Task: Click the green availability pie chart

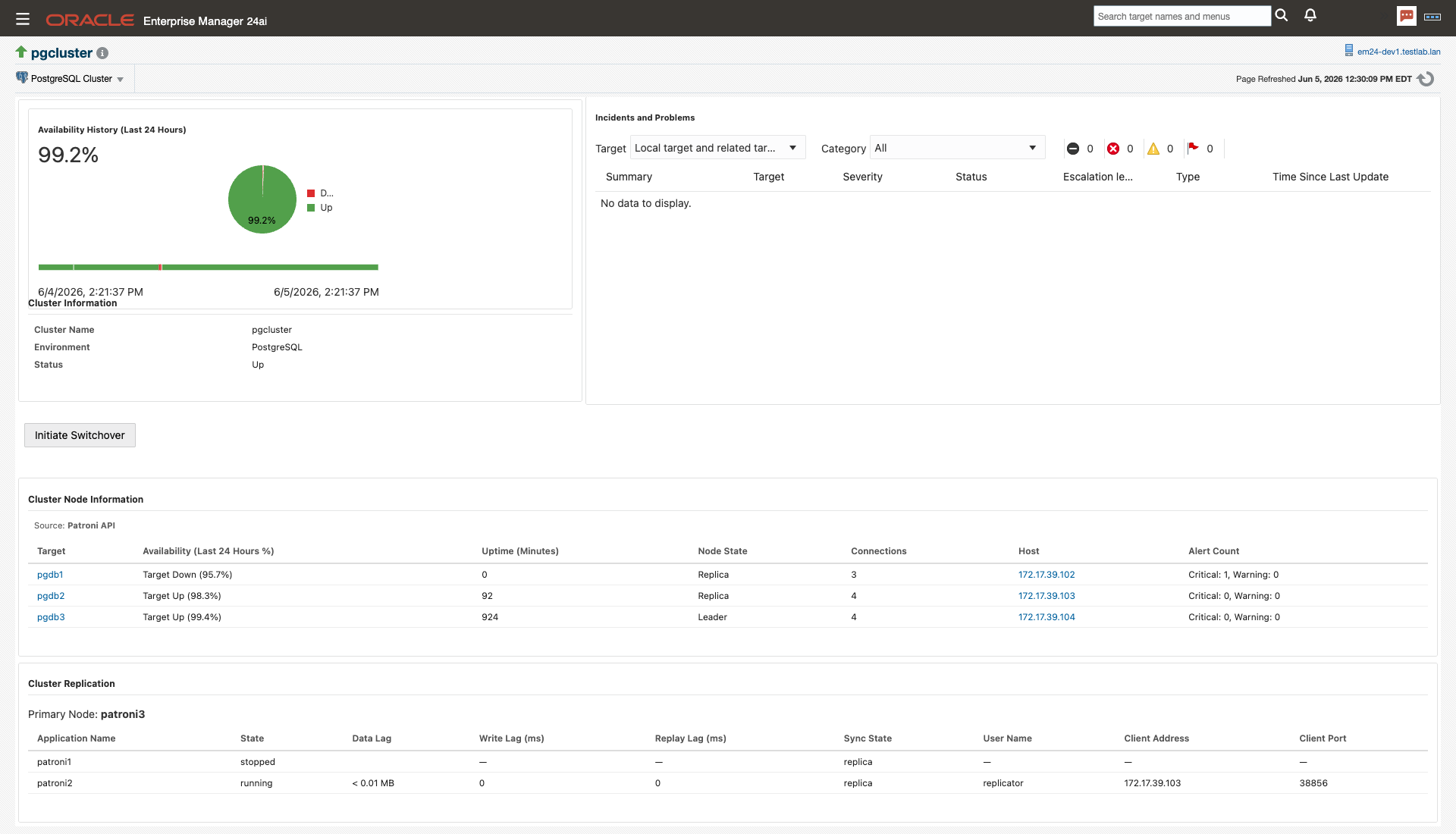Action: pyautogui.click(x=262, y=199)
